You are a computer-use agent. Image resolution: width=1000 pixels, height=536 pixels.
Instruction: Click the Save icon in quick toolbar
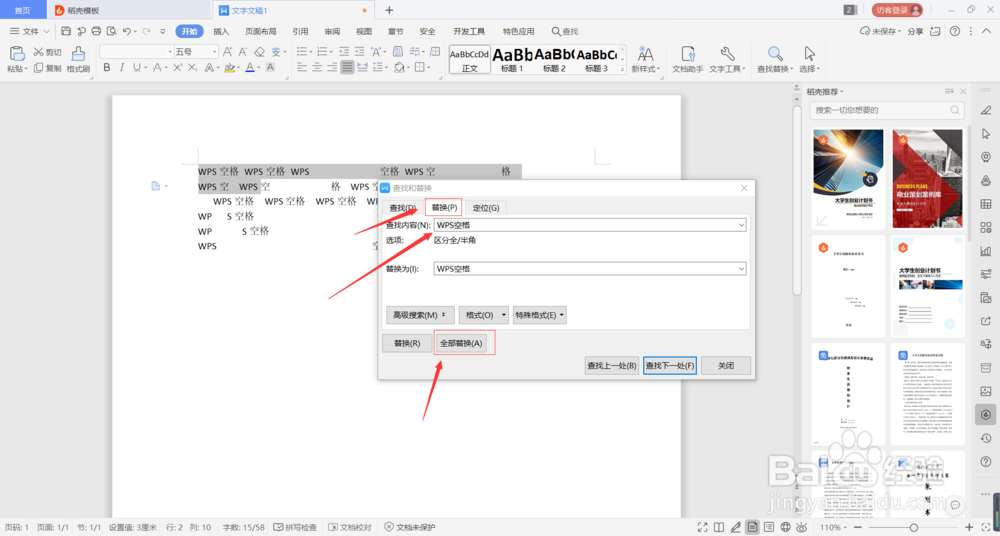click(x=66, y=31)
